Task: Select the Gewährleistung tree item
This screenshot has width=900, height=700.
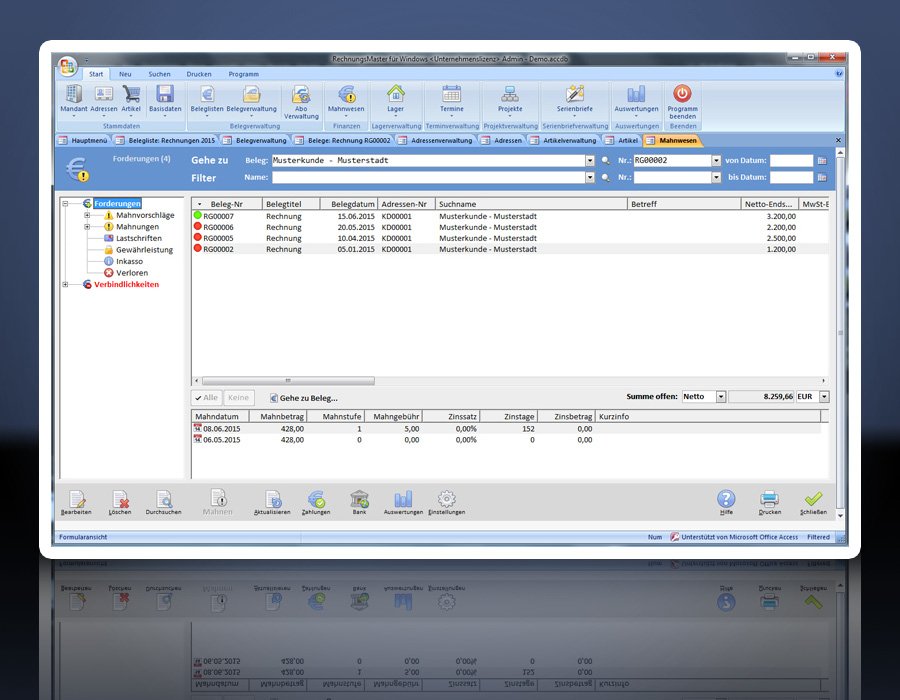Action: click(x=144, y=250)
